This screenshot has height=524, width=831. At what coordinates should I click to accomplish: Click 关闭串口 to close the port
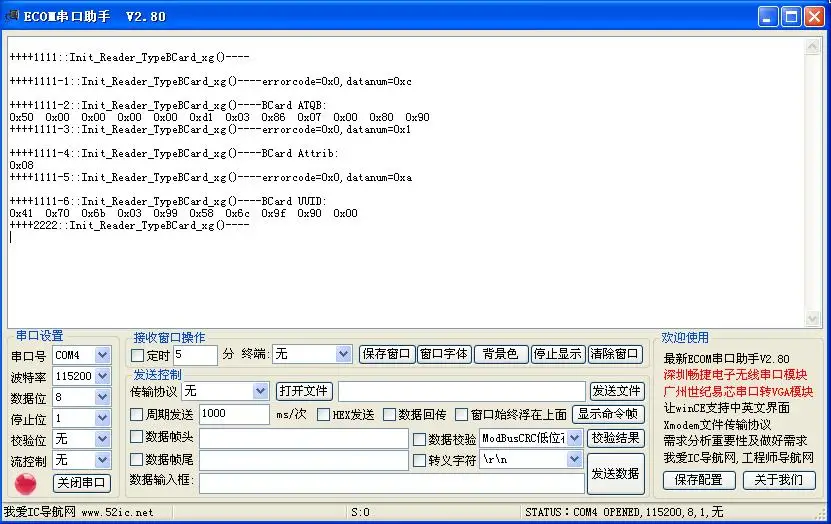(82, 483)
